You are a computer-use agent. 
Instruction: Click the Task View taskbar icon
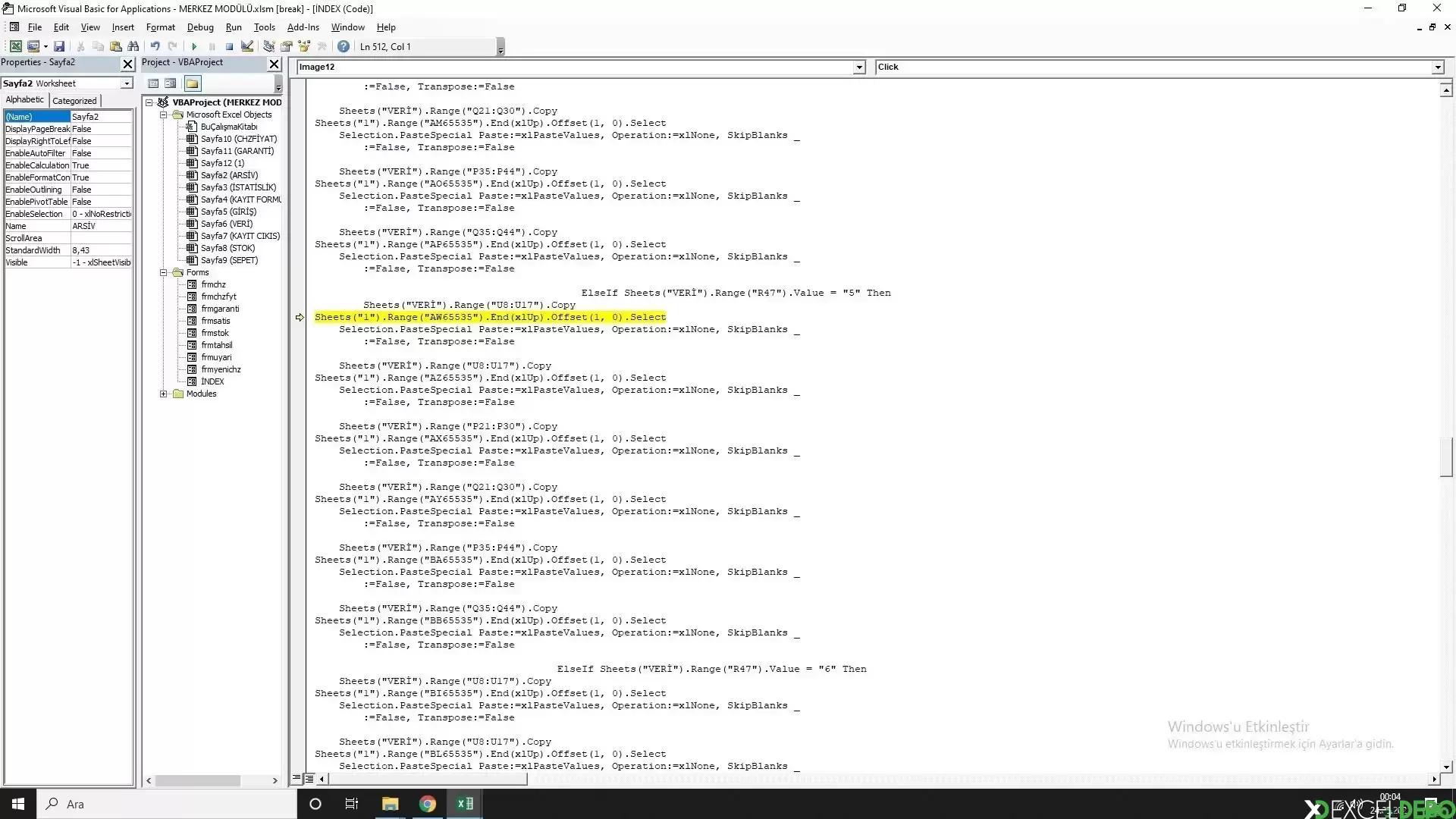point(351,804)
